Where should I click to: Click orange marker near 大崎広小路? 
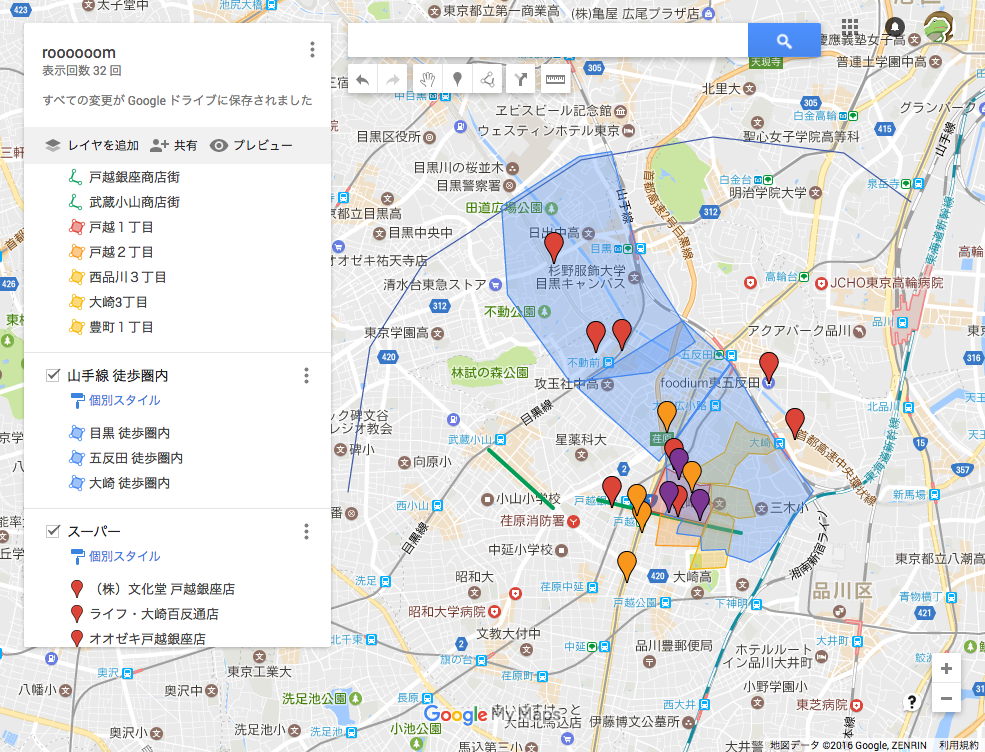(x=667, y=417)
